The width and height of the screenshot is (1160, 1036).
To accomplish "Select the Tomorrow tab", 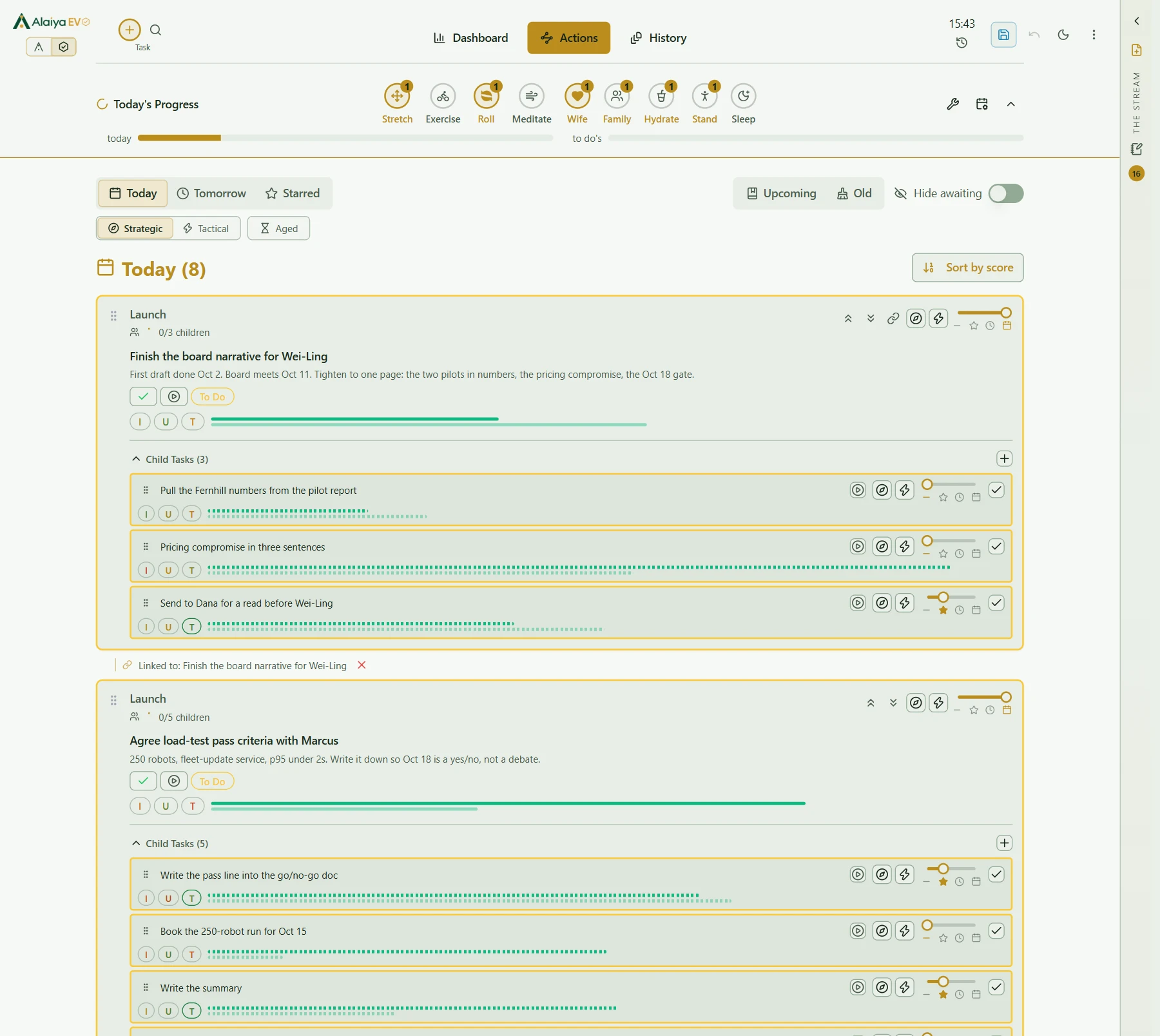I will click(x=211, y=193).
